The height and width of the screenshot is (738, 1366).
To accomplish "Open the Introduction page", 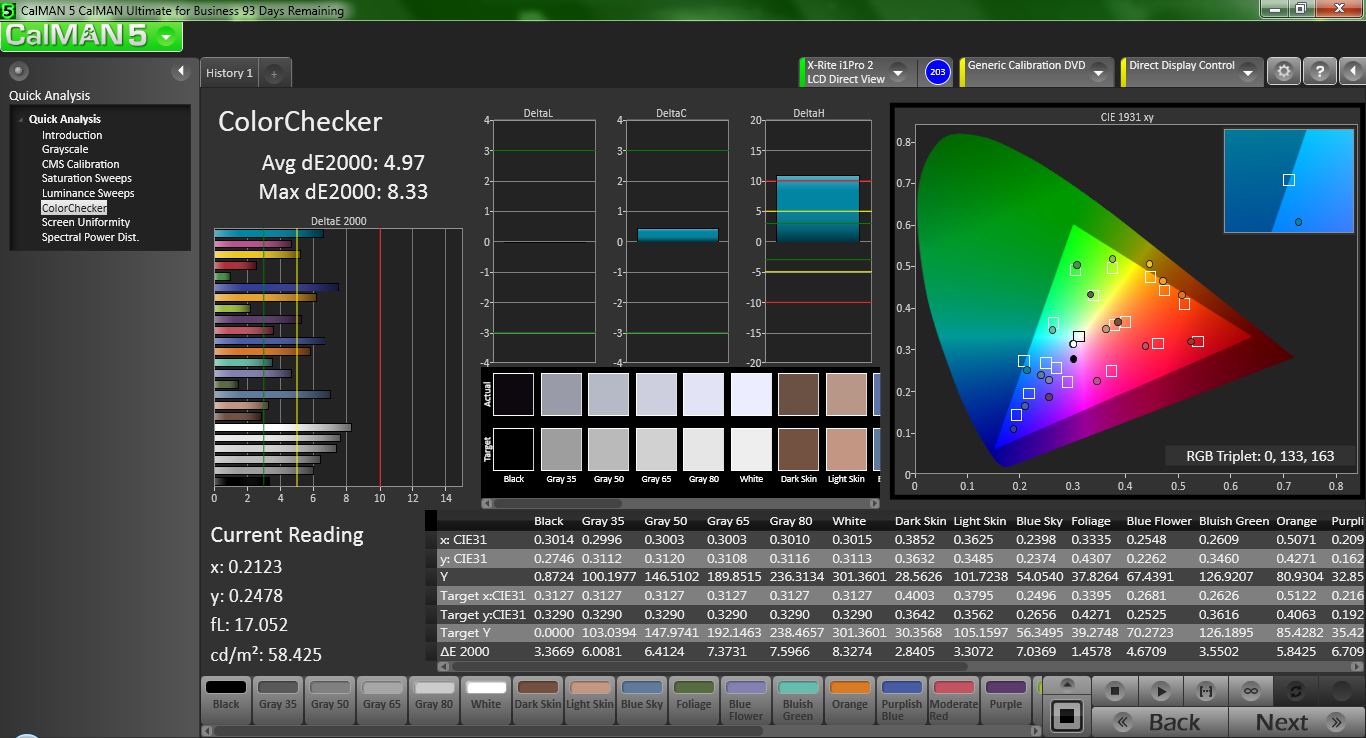I will coord(72,135).
